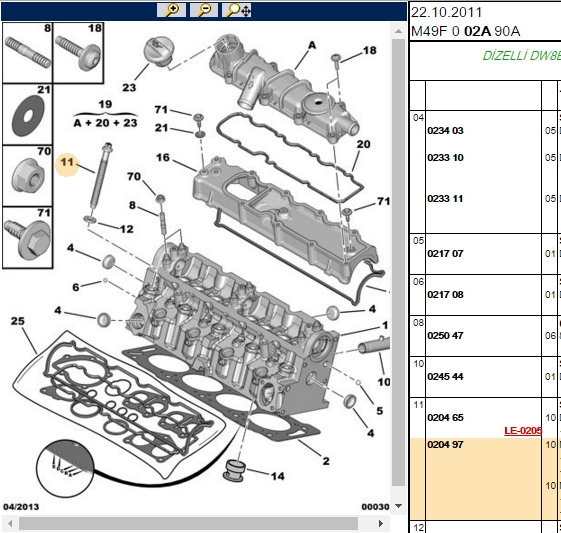Click callout number 1 cylinder head
This screenshot has height=533, width=561.
[x=385, y=325]
